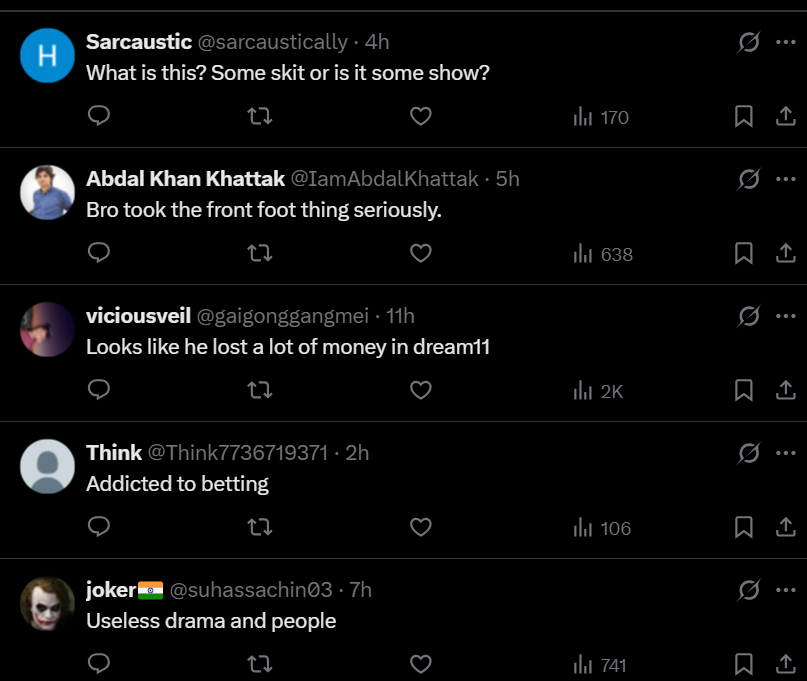Open Sarcaustic's 4h timestamp link
This screenshot has width=807, height=681.
(x=377, y=42)
